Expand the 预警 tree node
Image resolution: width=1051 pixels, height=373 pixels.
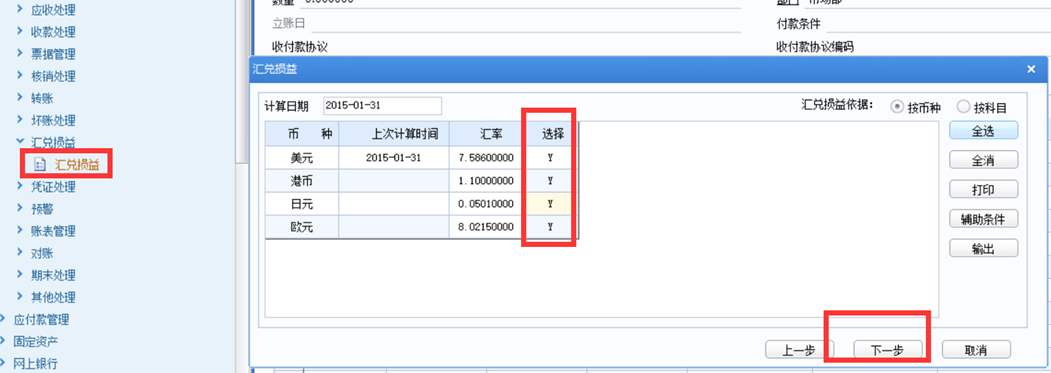tap(21, 209)
